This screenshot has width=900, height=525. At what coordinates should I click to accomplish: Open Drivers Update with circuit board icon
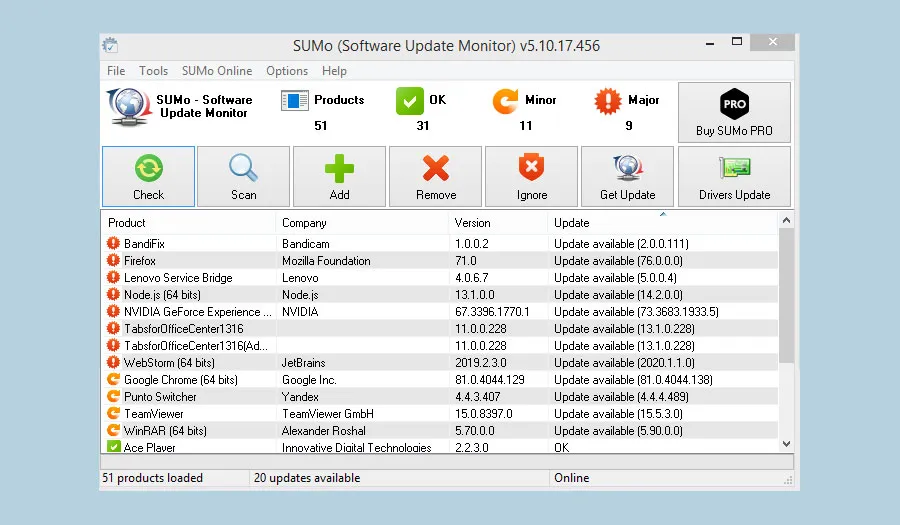(x=734, y=177)
